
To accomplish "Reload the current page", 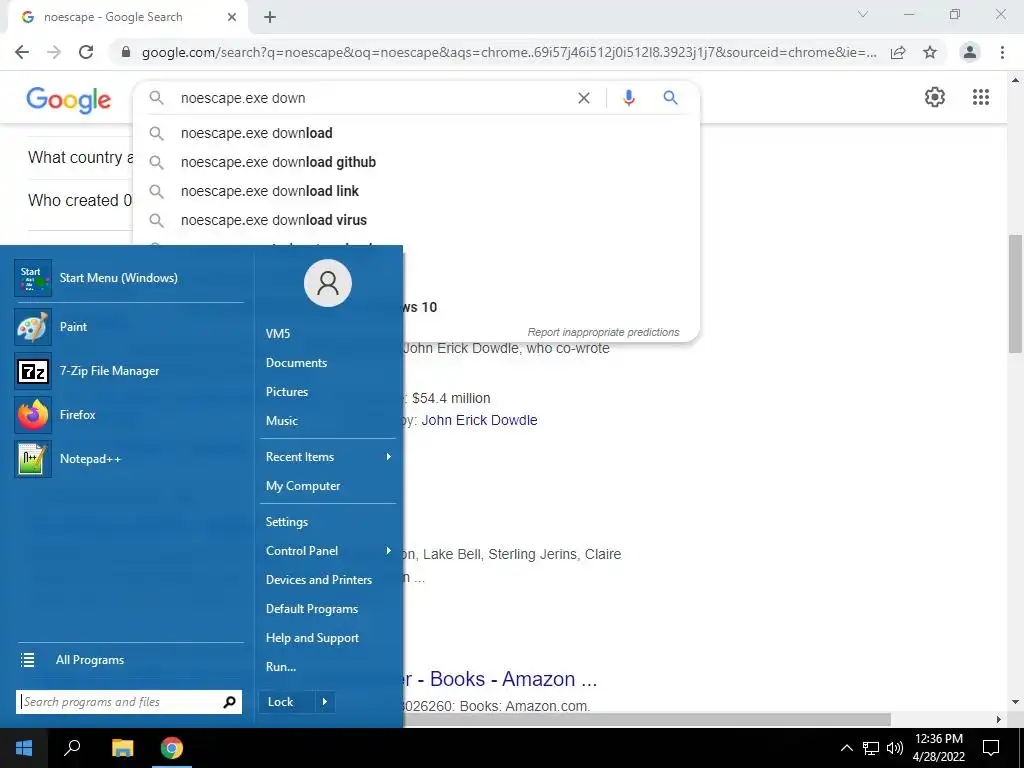I will [86, 52].
